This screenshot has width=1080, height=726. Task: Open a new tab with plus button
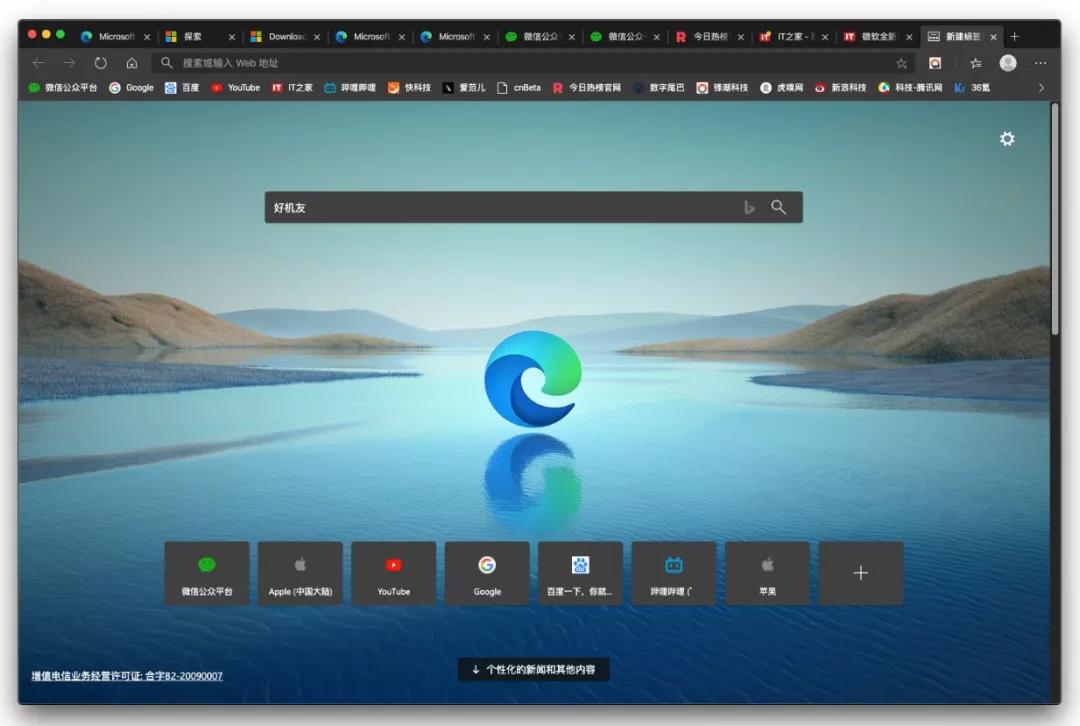[1014, 37]
